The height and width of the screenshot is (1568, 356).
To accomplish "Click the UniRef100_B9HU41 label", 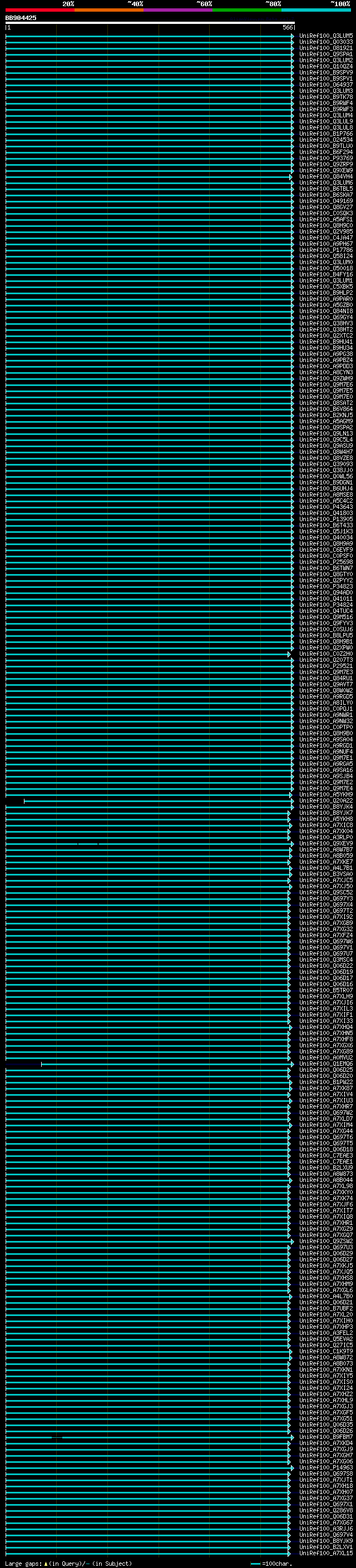I will (325, 342).
